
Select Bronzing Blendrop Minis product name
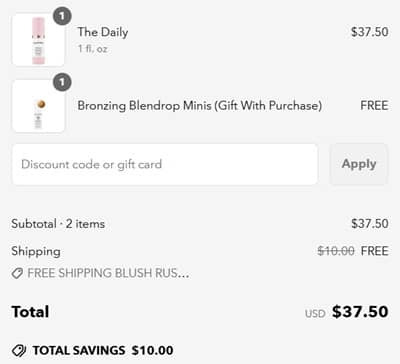[200, 106]
